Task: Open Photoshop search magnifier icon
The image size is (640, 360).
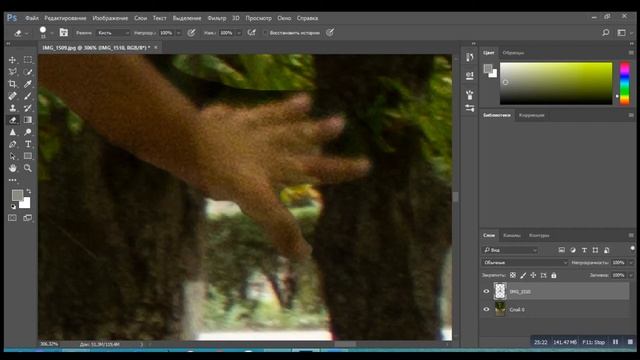Action: point(606,33)
